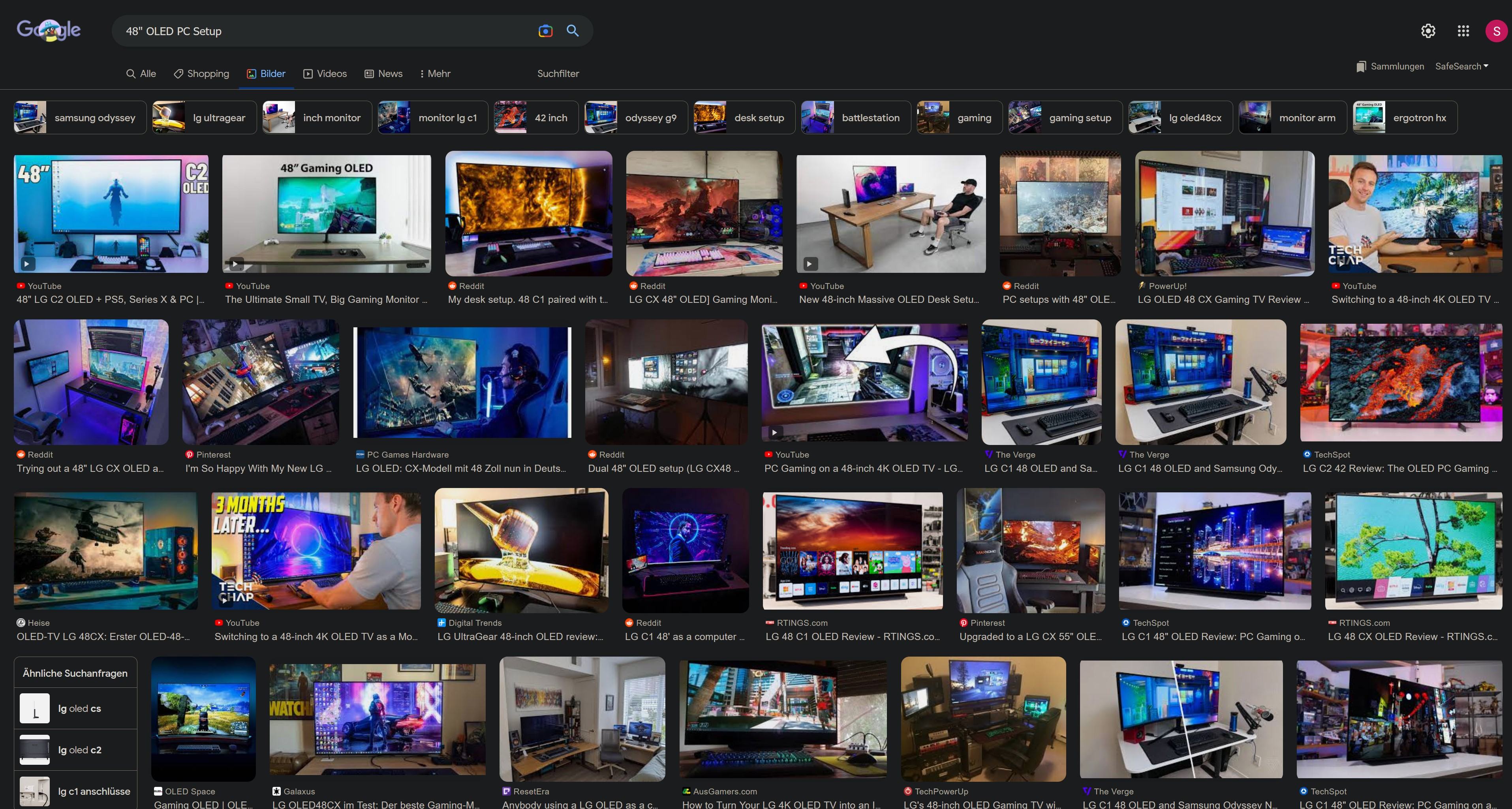This screenshot has width=1512, height=809.
Task: Switch to the News tab
Action: (383, 73)
